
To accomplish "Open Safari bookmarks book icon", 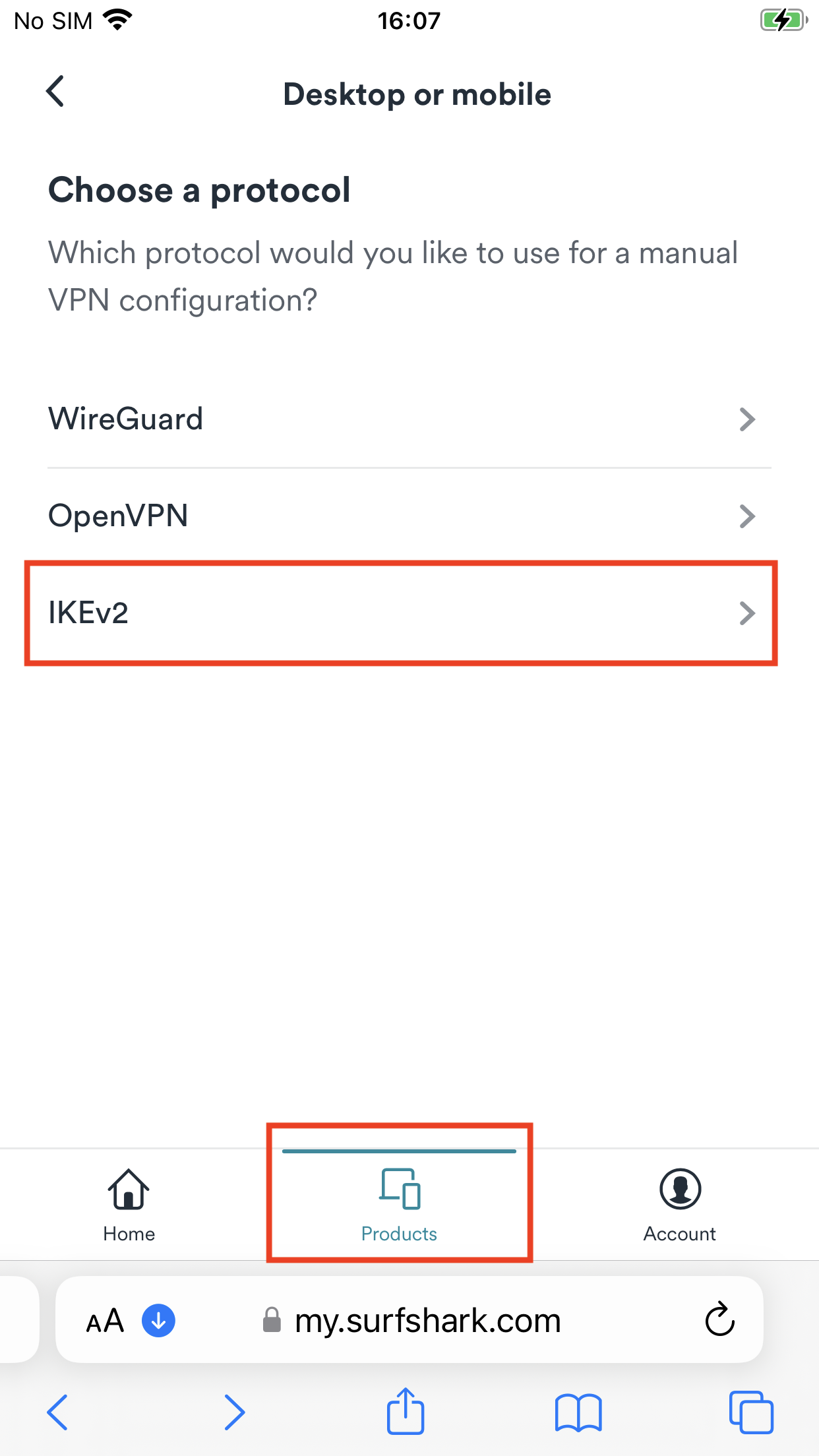I will click(x=578, y=1412).
